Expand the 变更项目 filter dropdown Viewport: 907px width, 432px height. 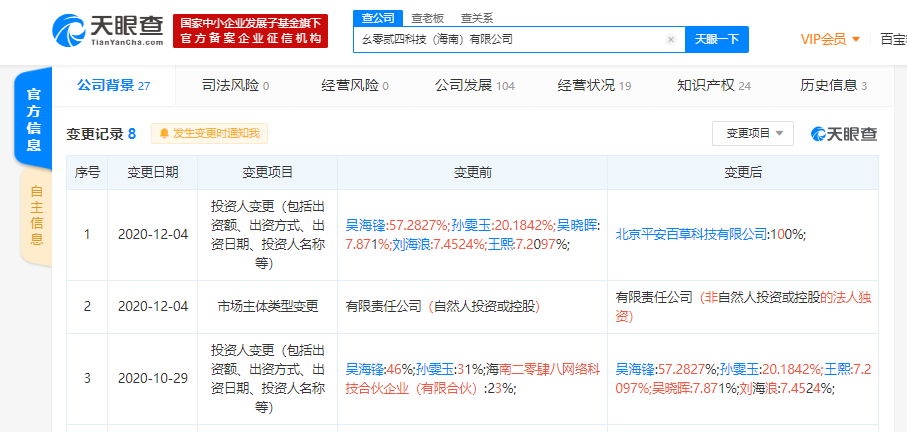point(753,133)
